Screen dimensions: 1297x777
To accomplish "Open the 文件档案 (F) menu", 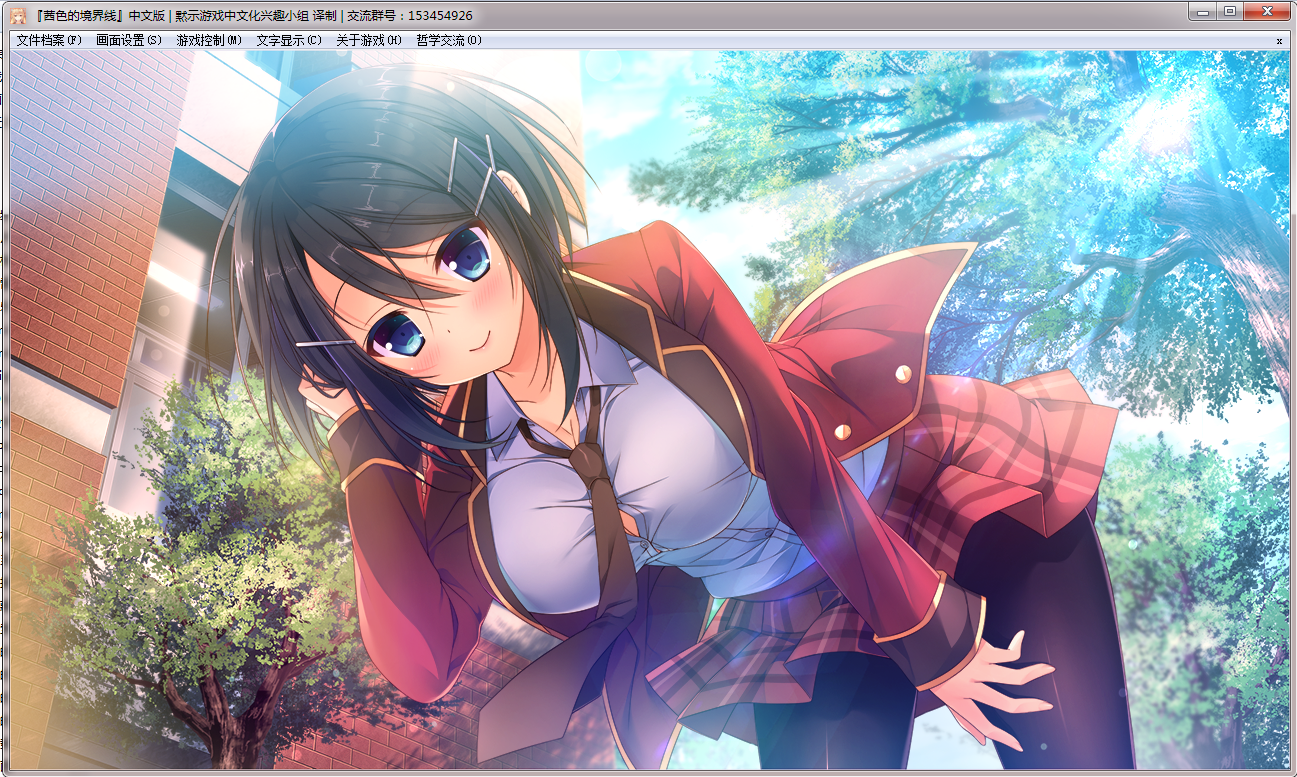I will 49,41.
